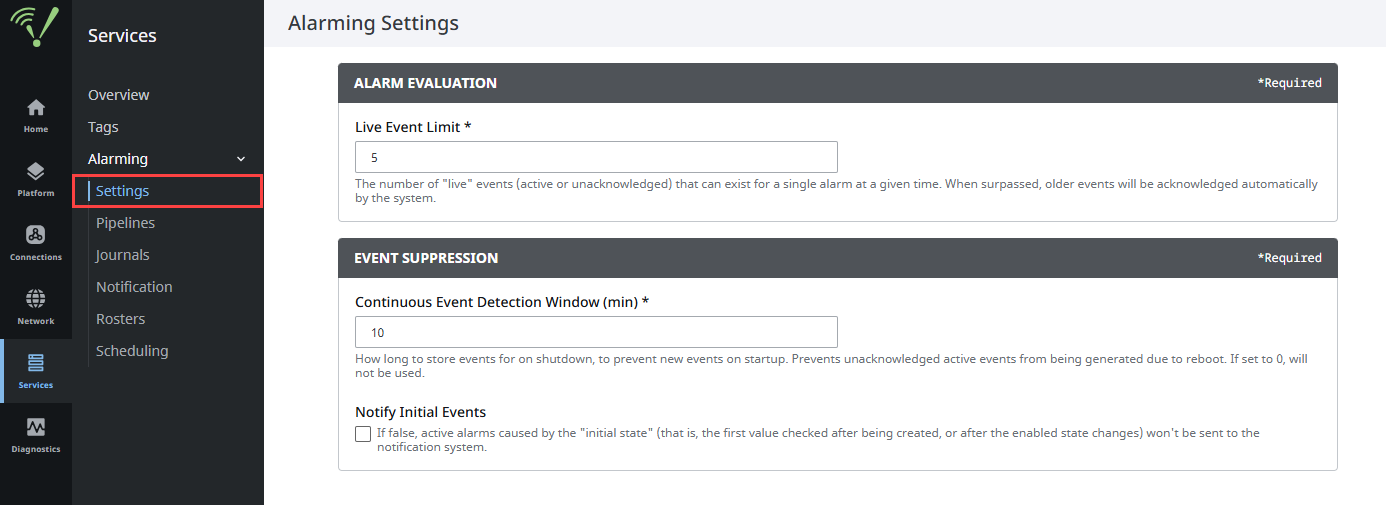Open the Connections section icon
Screen dimensions: 1386x505
pyautogui.click(x=35, y=236)
